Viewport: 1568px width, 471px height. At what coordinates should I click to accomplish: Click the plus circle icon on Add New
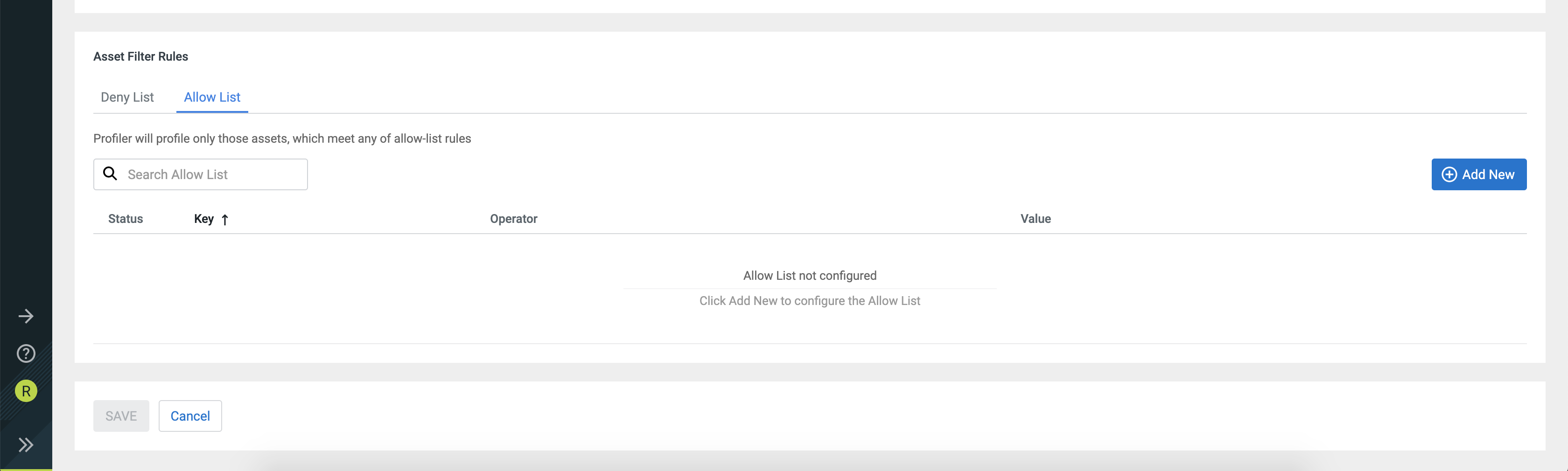point(1449,175)
